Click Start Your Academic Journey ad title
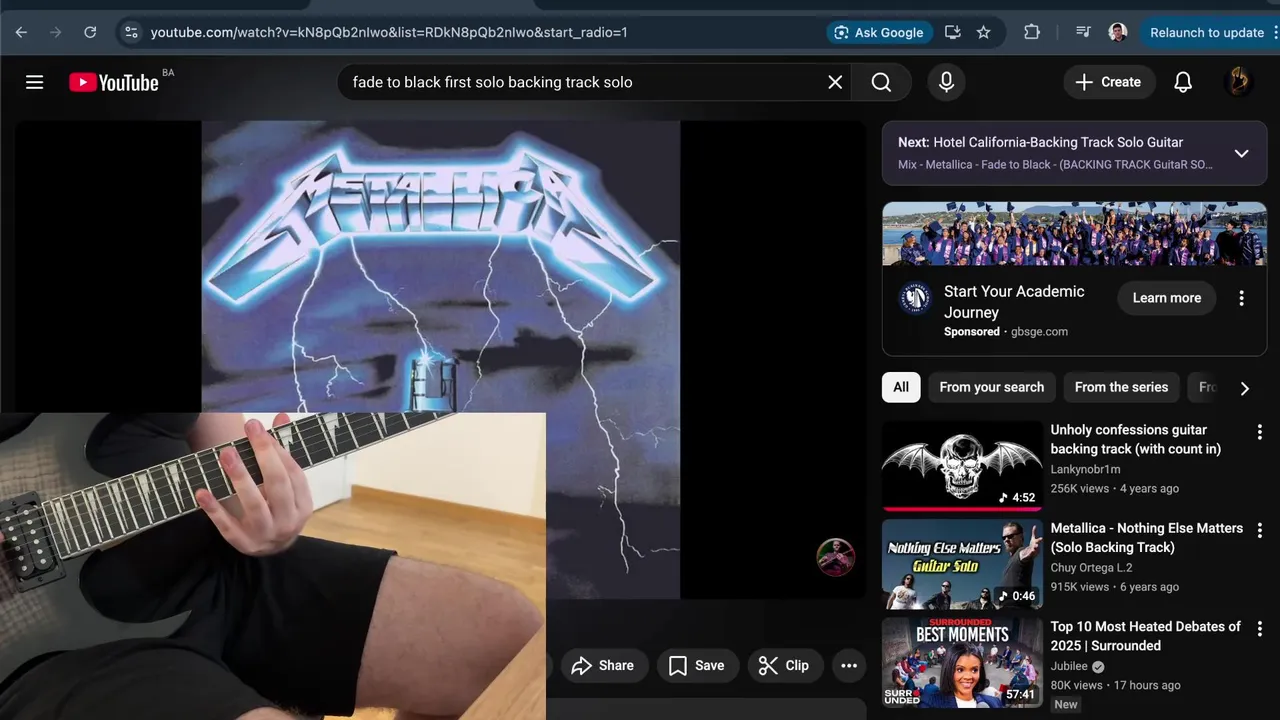This screenshot has height=720, width=1280. tap(1014, 302)
